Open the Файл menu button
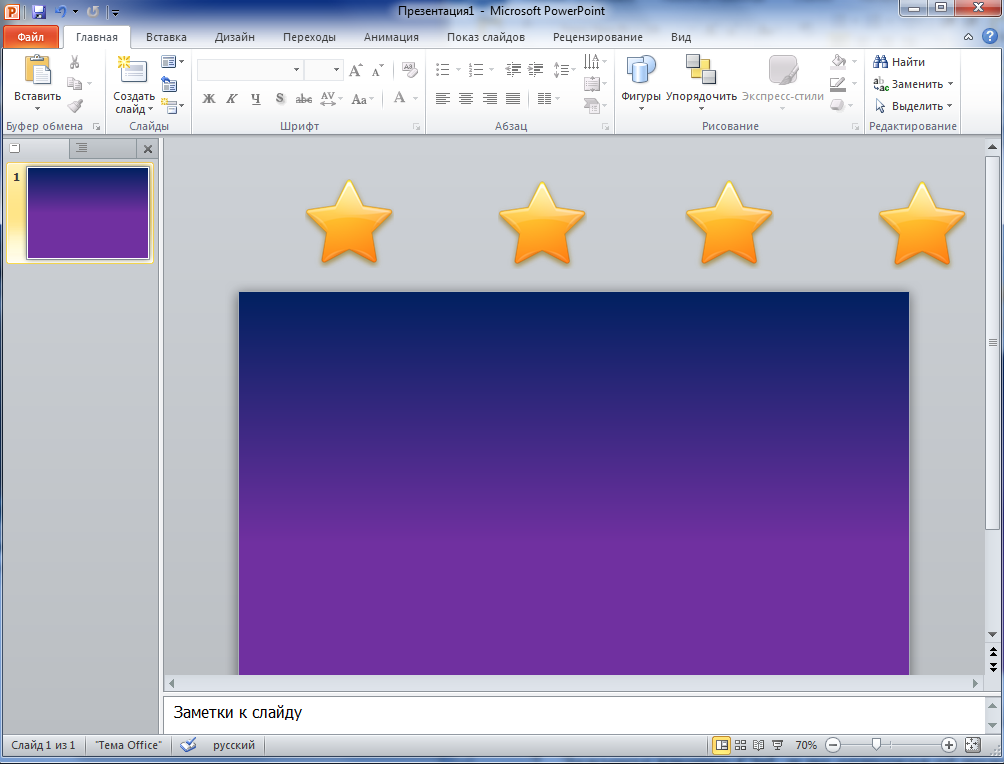This screenshot has width=1004, height=764. (31, 37)
